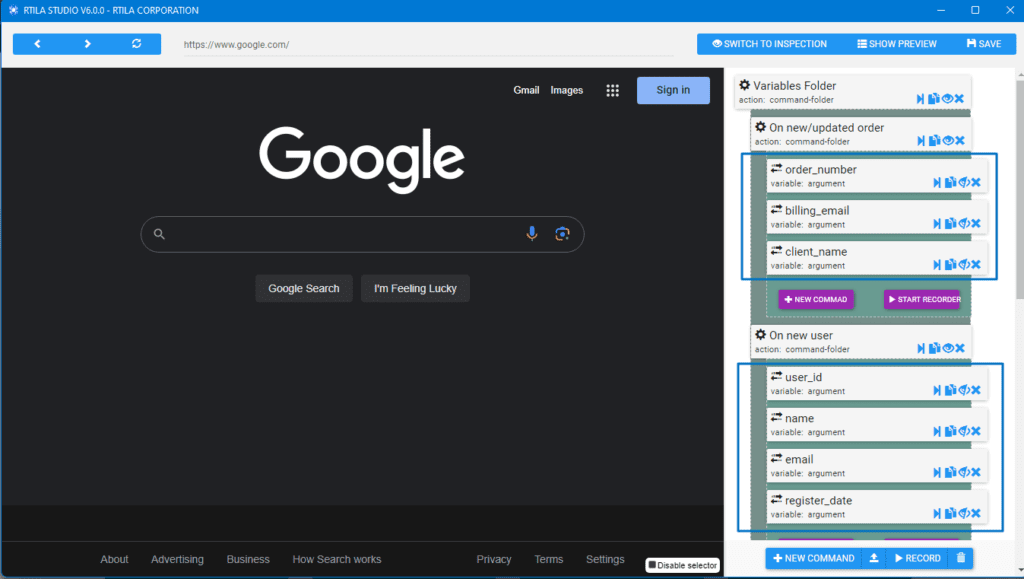
Task: Toggle eye icon of On new/updated order
Action: [948, 140]
